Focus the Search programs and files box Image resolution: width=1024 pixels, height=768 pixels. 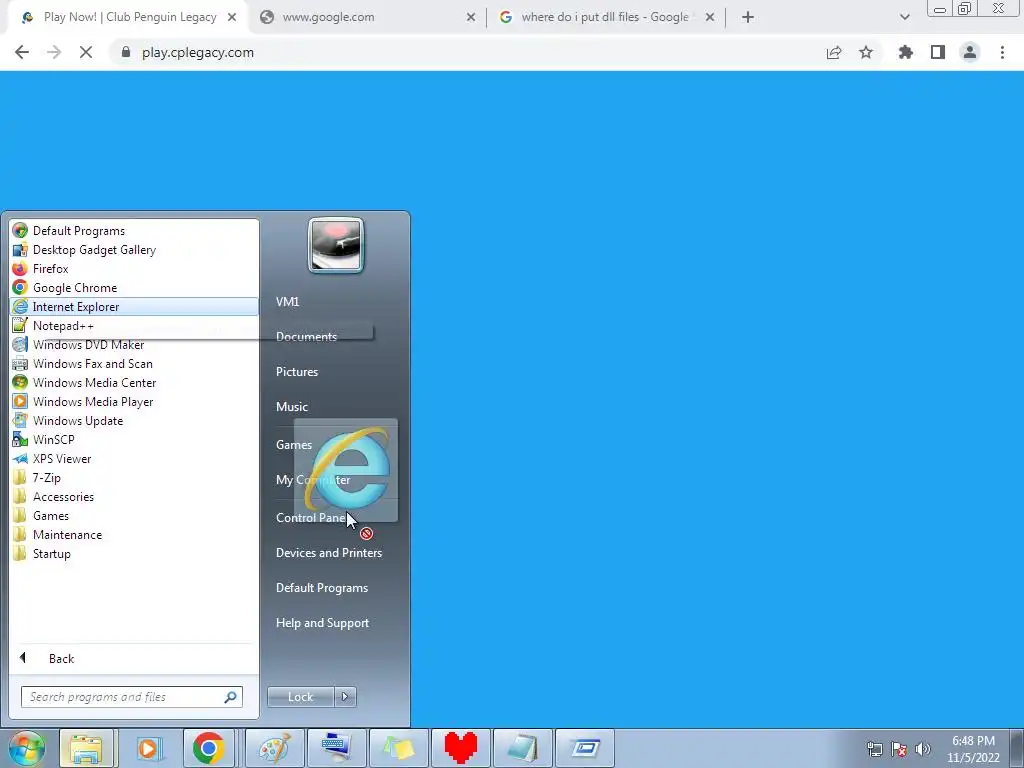click(131, 697)
